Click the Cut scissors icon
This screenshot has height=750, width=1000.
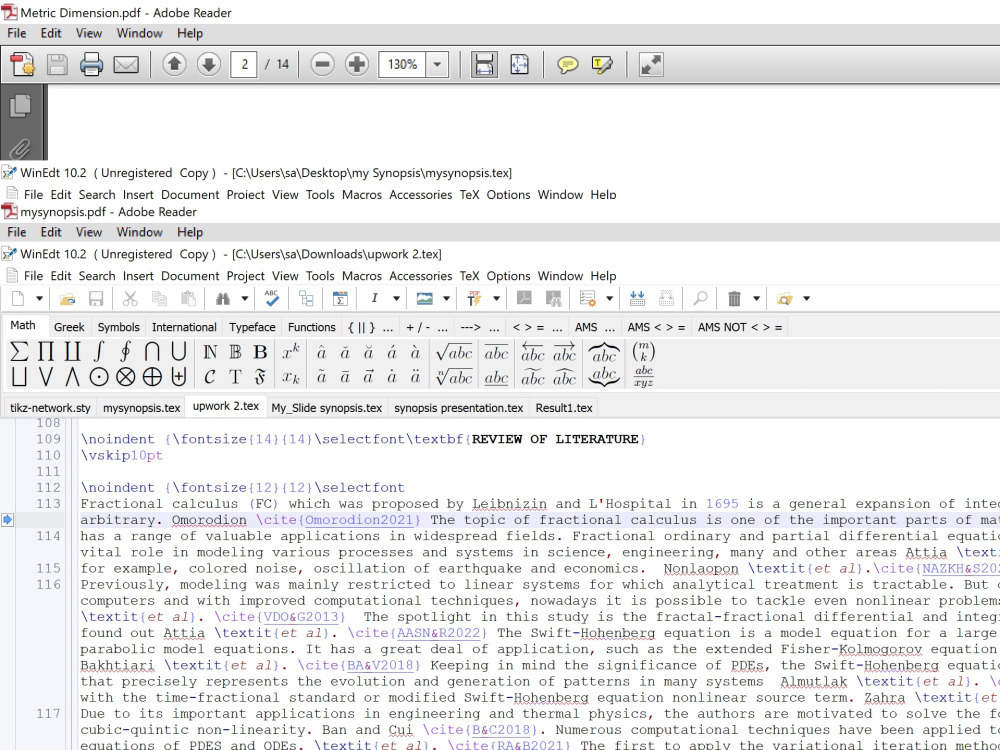click(130, 298)
